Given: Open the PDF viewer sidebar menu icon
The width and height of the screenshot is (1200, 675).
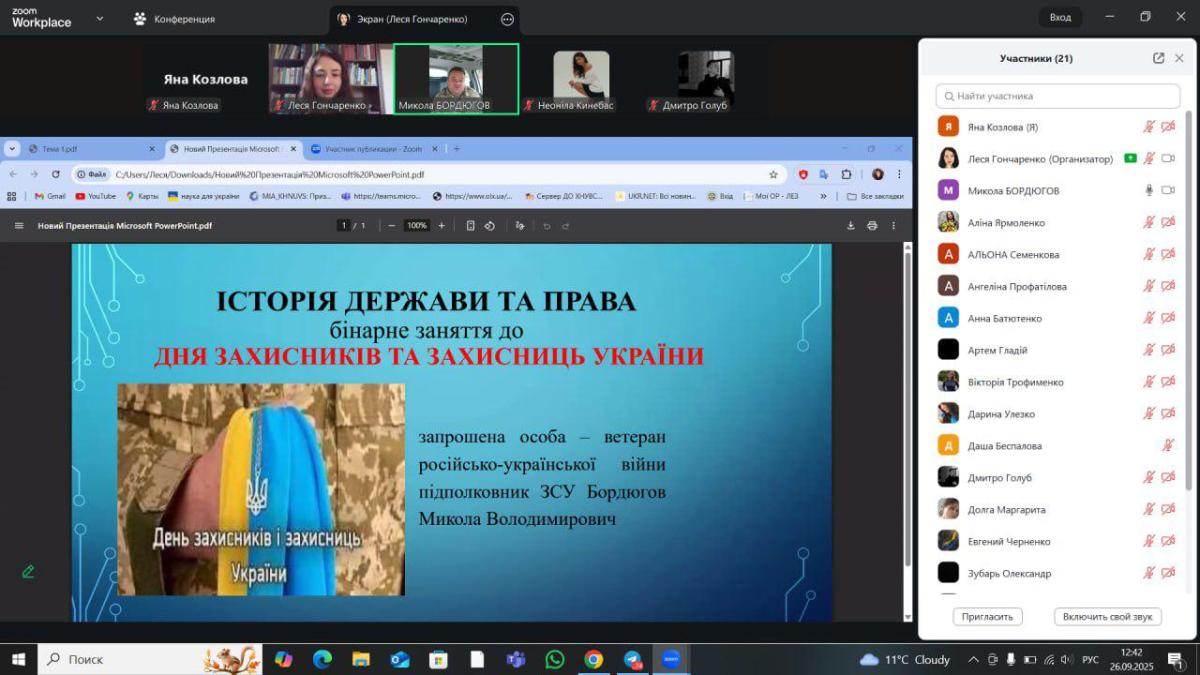Looking at the screenshot, I should point(19,226).
